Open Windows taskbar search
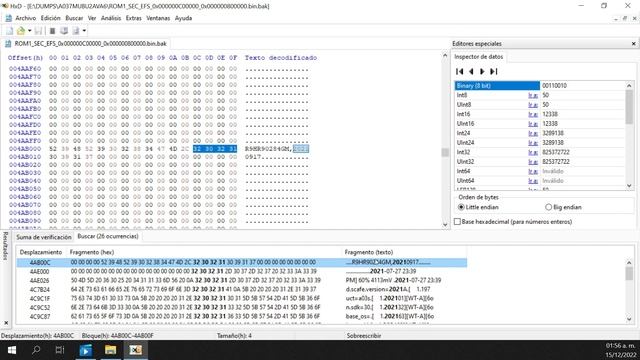 pos(36,350)
